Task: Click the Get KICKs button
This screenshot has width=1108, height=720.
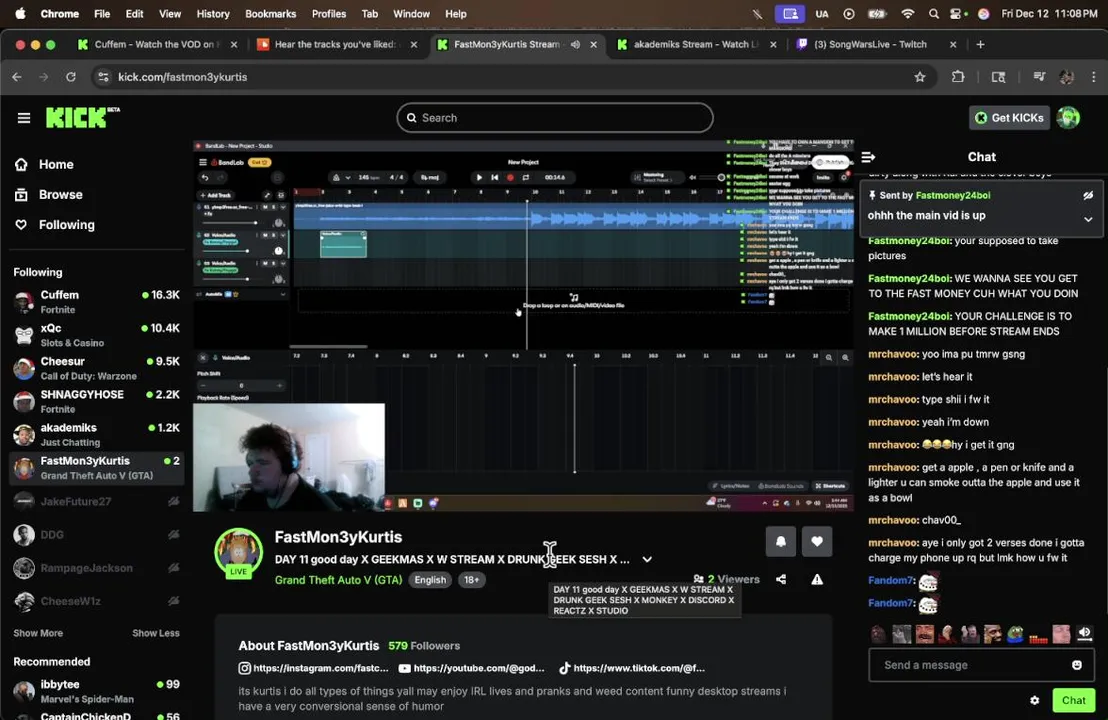Action: pos(1008,118)
